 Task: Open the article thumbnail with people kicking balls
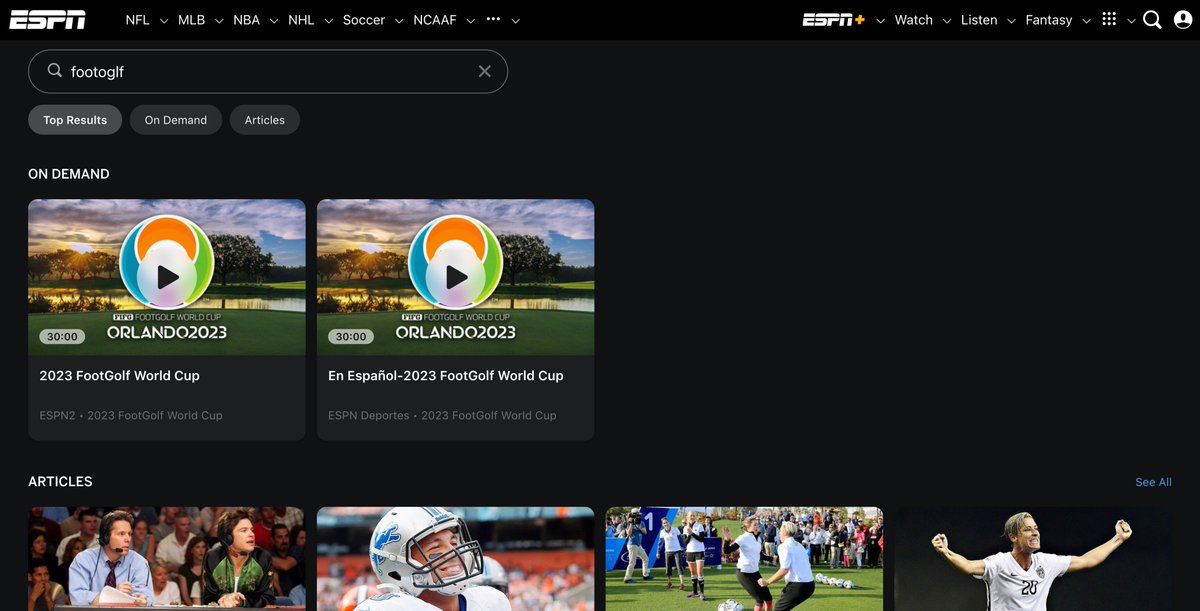[x=744, y=559]
